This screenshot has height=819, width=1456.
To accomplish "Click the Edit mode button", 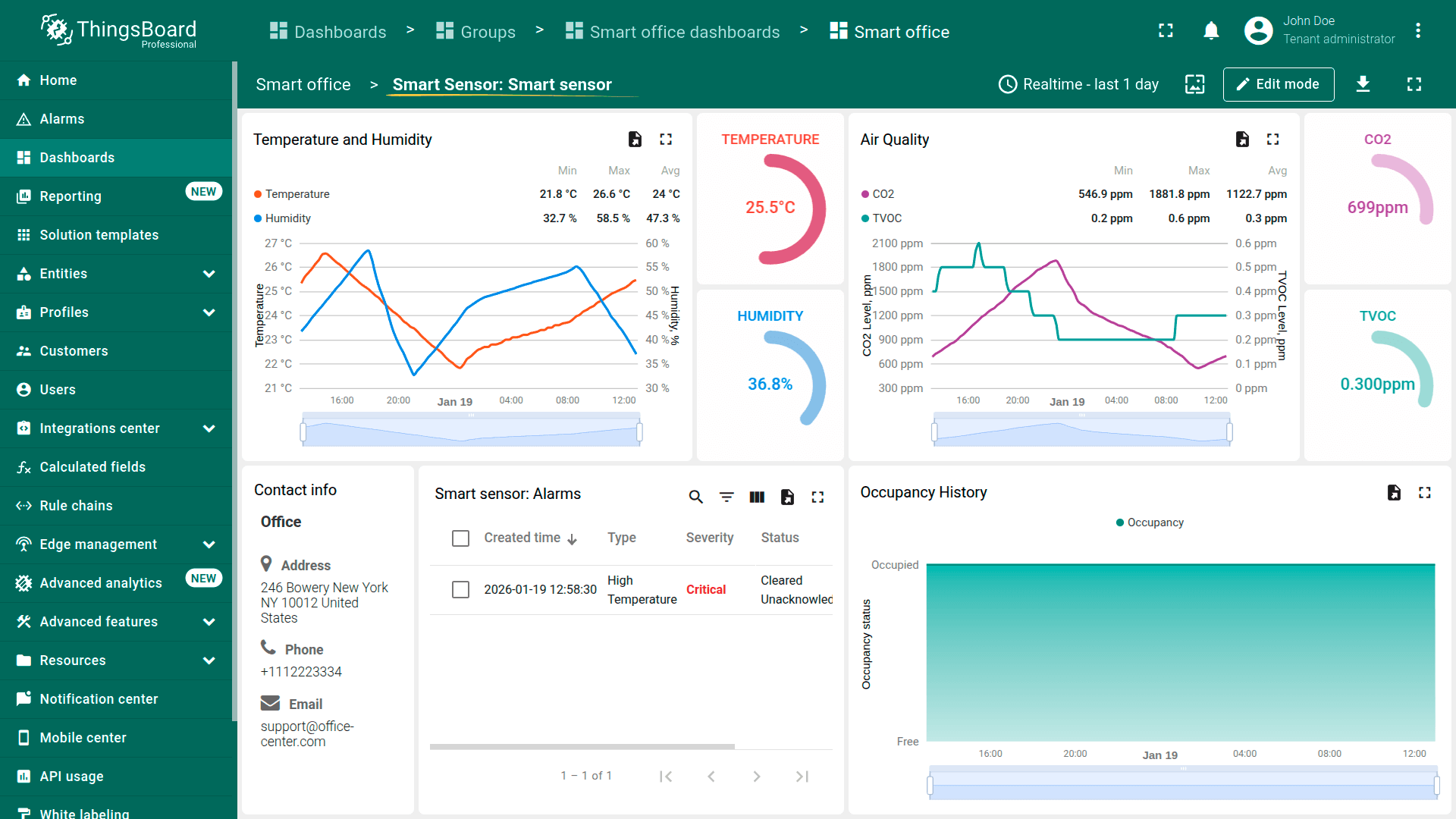I will coord(1278,84).
